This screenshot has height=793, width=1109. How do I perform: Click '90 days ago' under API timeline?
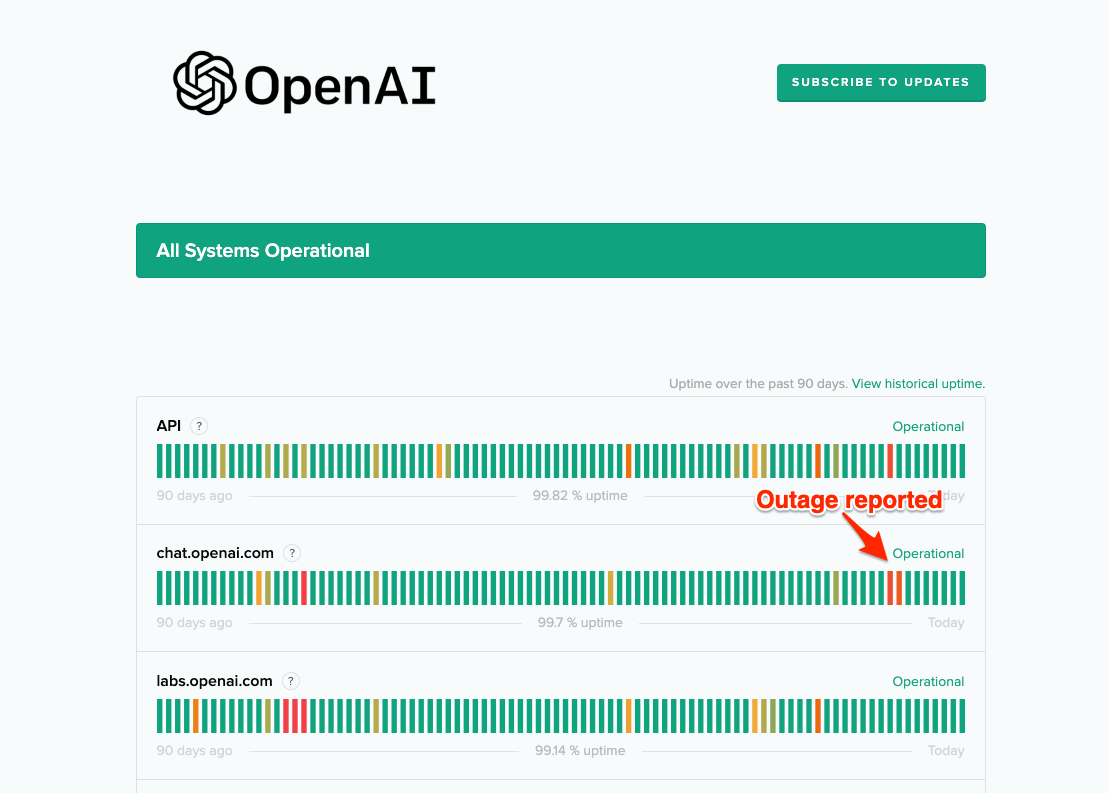[x=194, y=496]
